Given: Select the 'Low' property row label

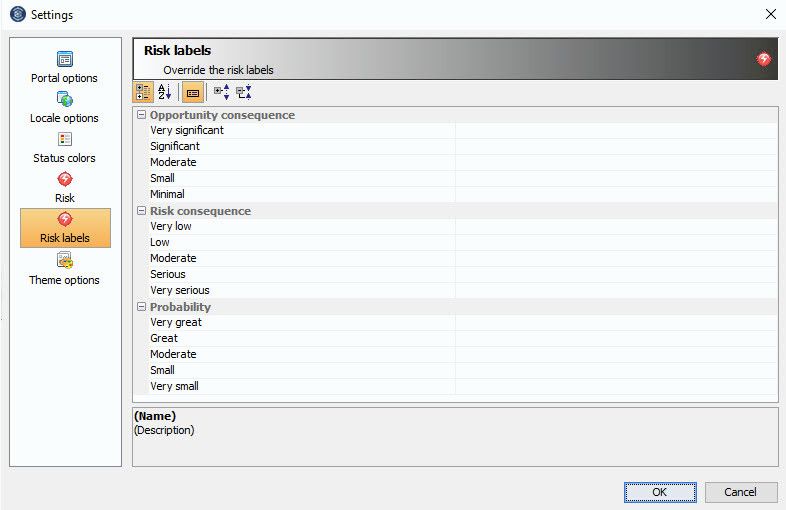Looking at the screenshot, I should [159, 242].
